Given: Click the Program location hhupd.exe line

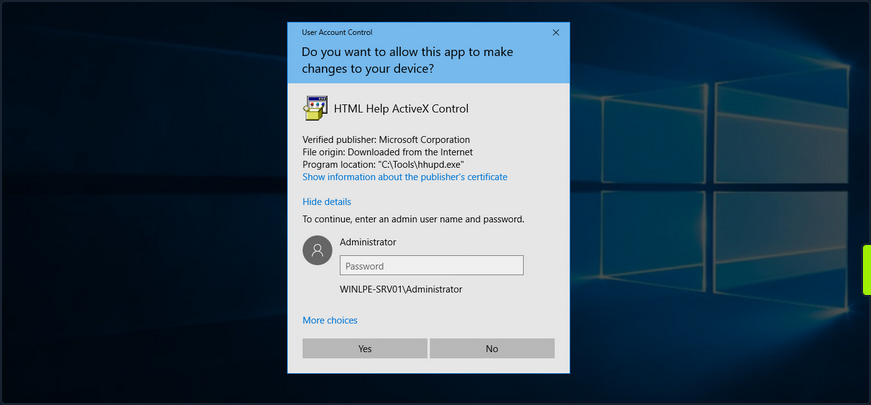Looking at the screenshot, I should point(383,164).
